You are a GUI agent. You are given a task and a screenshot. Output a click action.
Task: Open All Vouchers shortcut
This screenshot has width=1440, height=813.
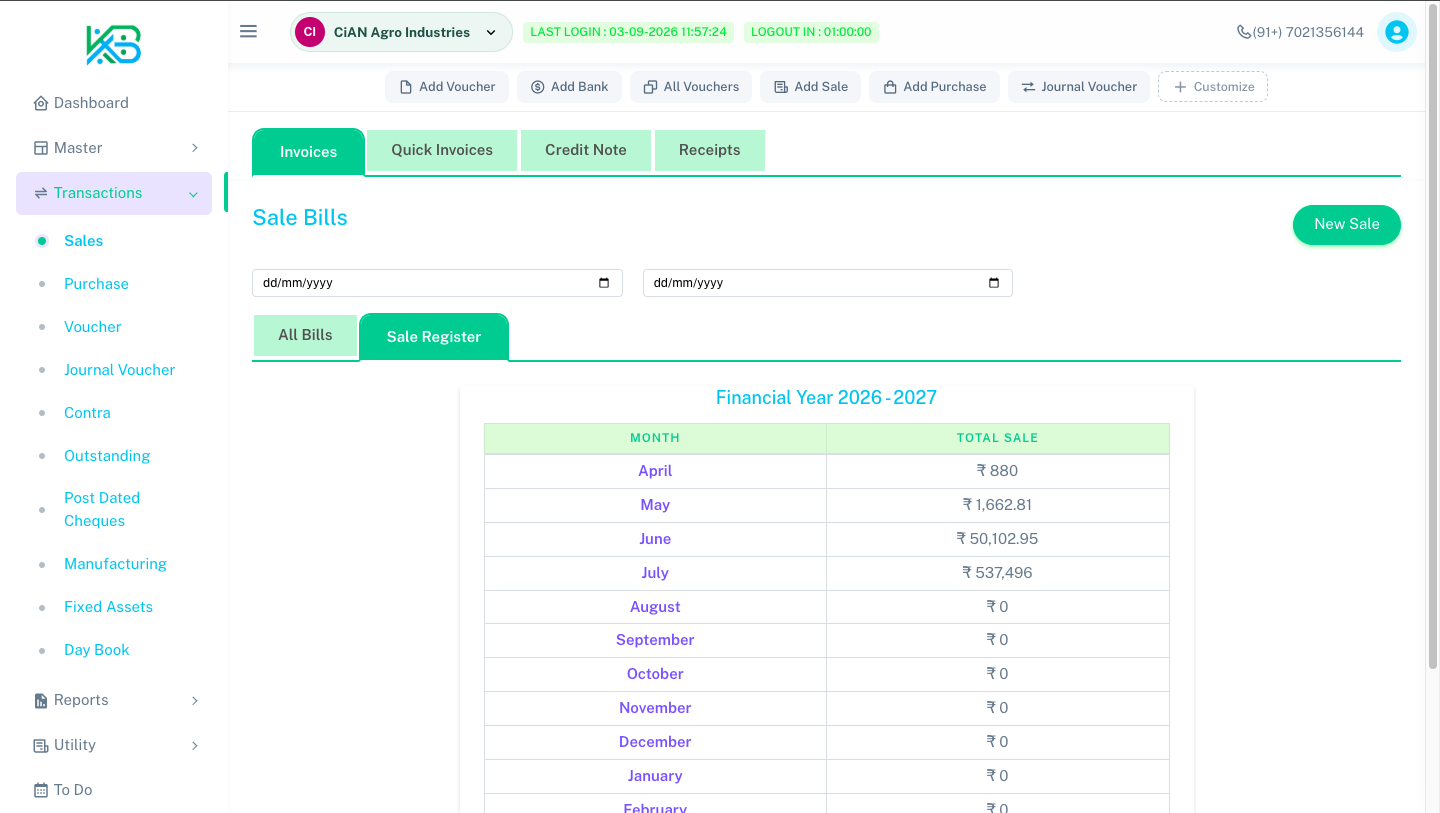click(691, 87)
